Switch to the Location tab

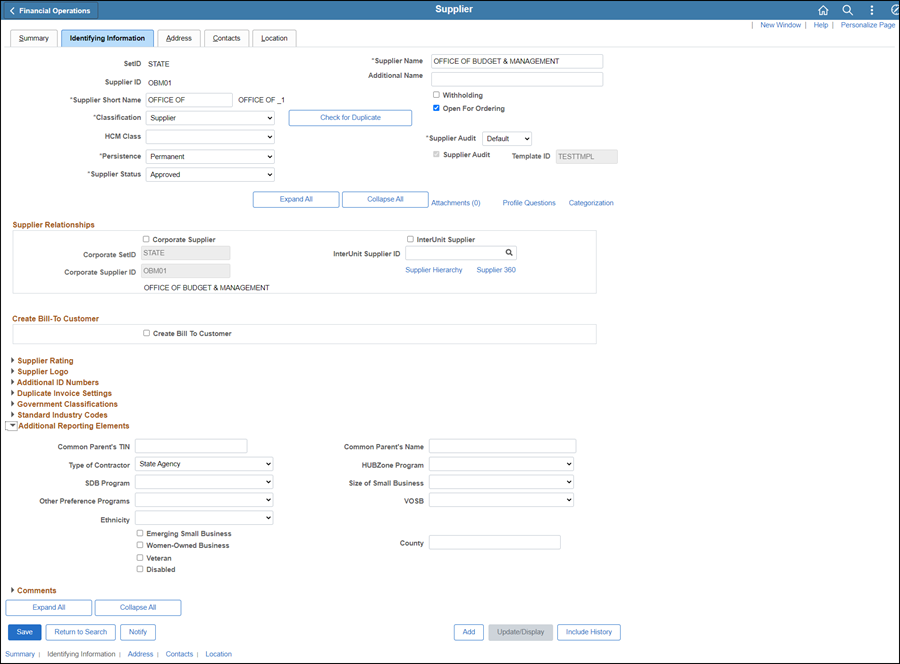pos(274,38)
